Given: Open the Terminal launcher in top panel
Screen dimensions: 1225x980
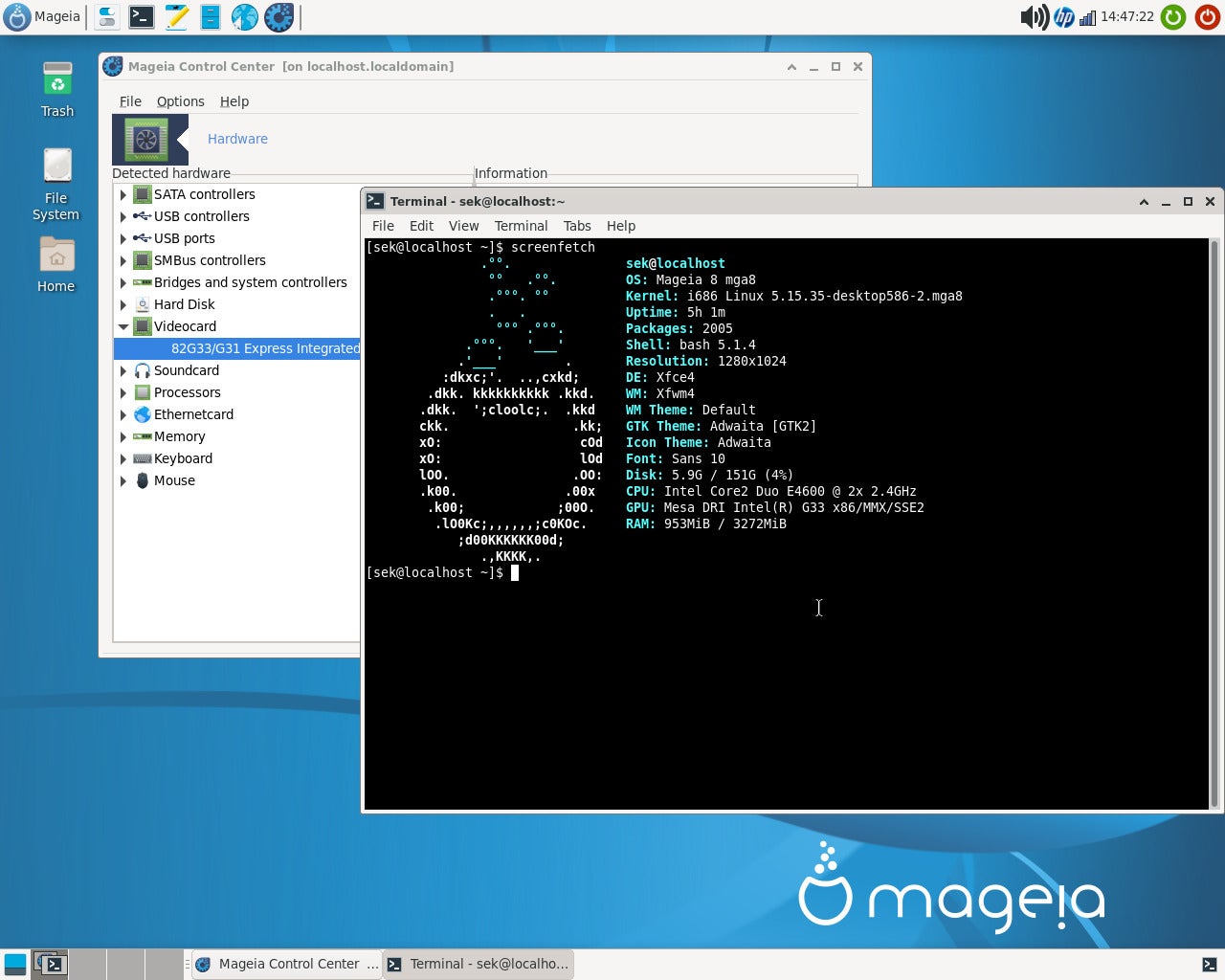Looking at the screenshot, I should pos(141,17).
